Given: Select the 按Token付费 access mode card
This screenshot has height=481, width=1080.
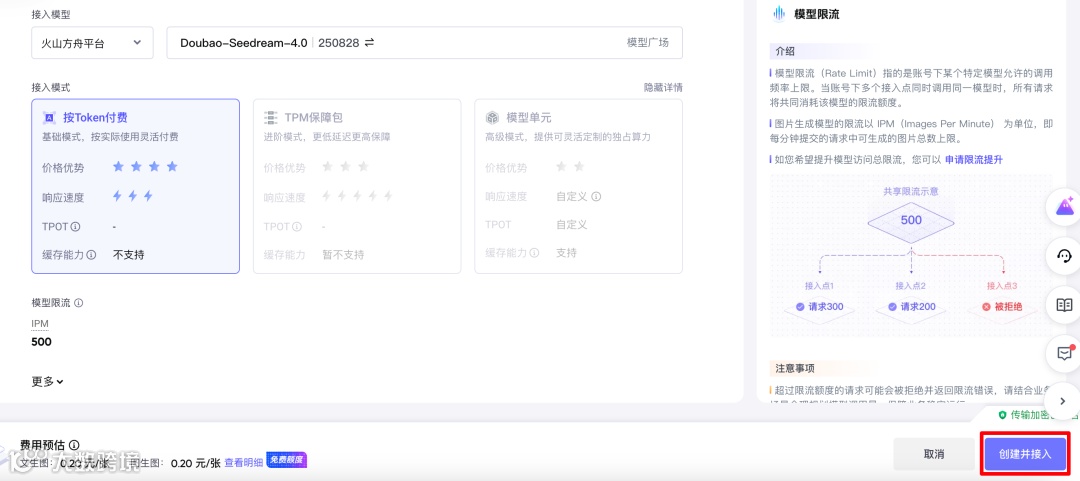Looking at the screenshot, I should click(x=136, y=186).
